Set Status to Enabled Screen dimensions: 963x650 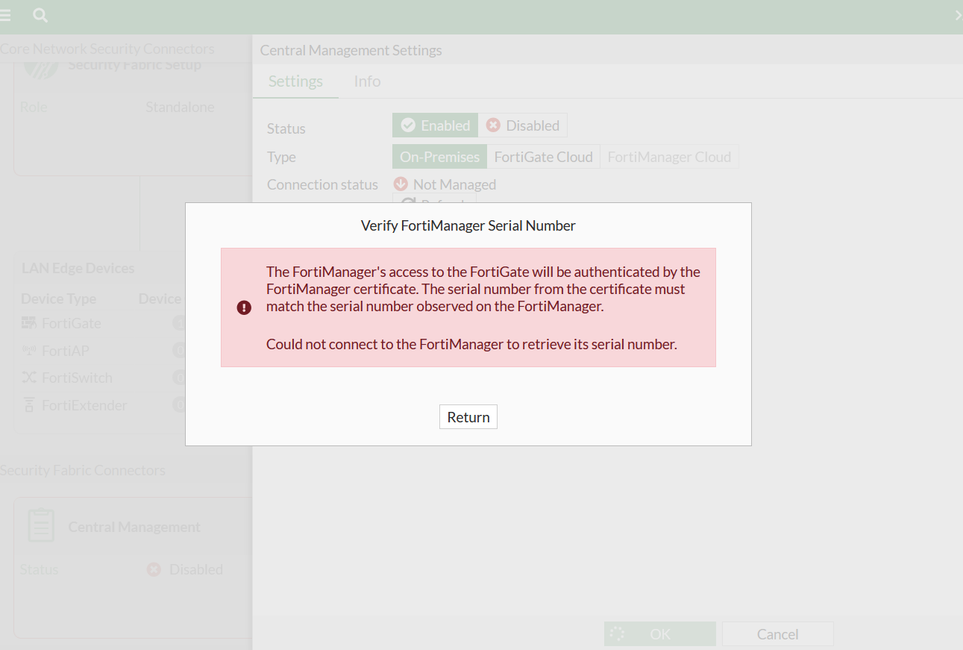(435, 125)
